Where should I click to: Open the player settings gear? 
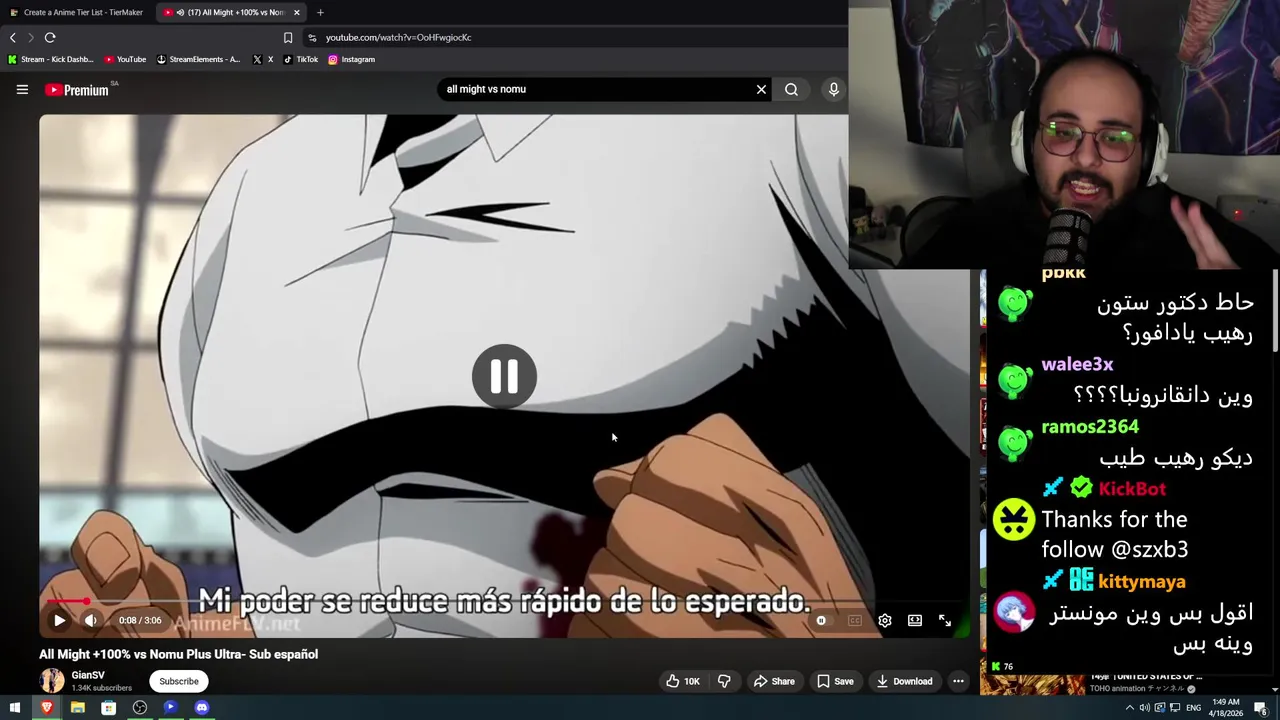click(x=885, y=620)
